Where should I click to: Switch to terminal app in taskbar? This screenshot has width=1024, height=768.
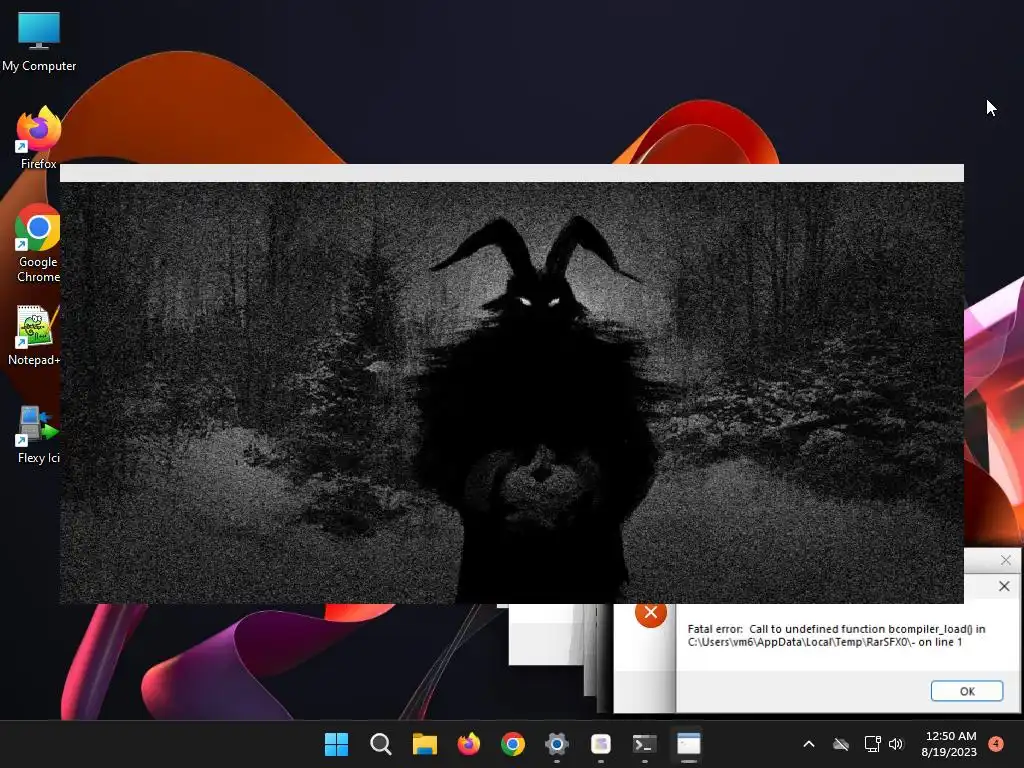[645, 744]
